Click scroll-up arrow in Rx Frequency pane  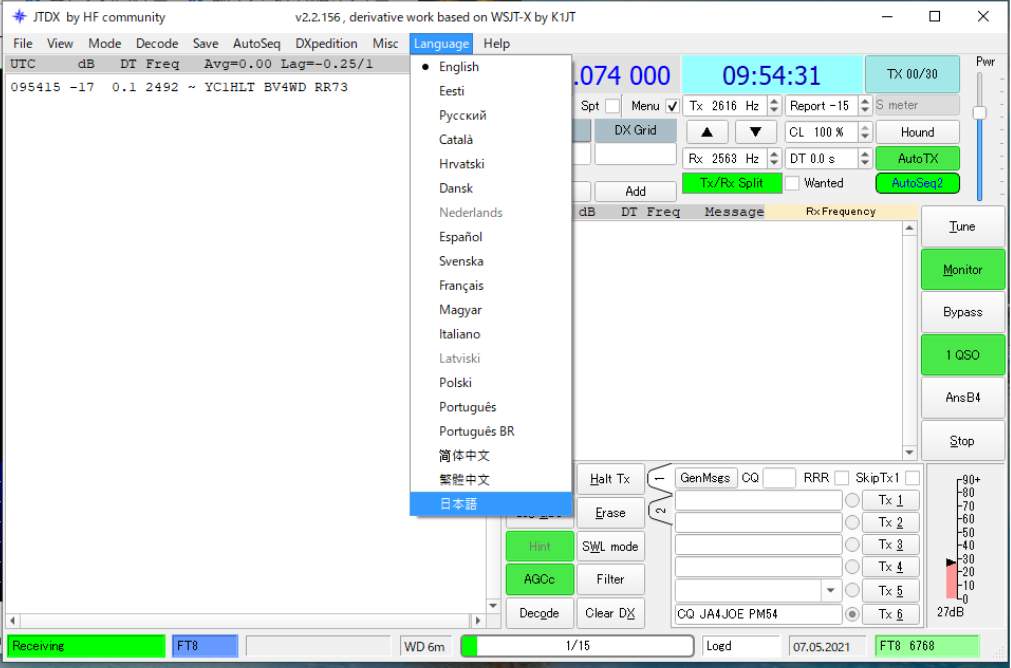909,228
